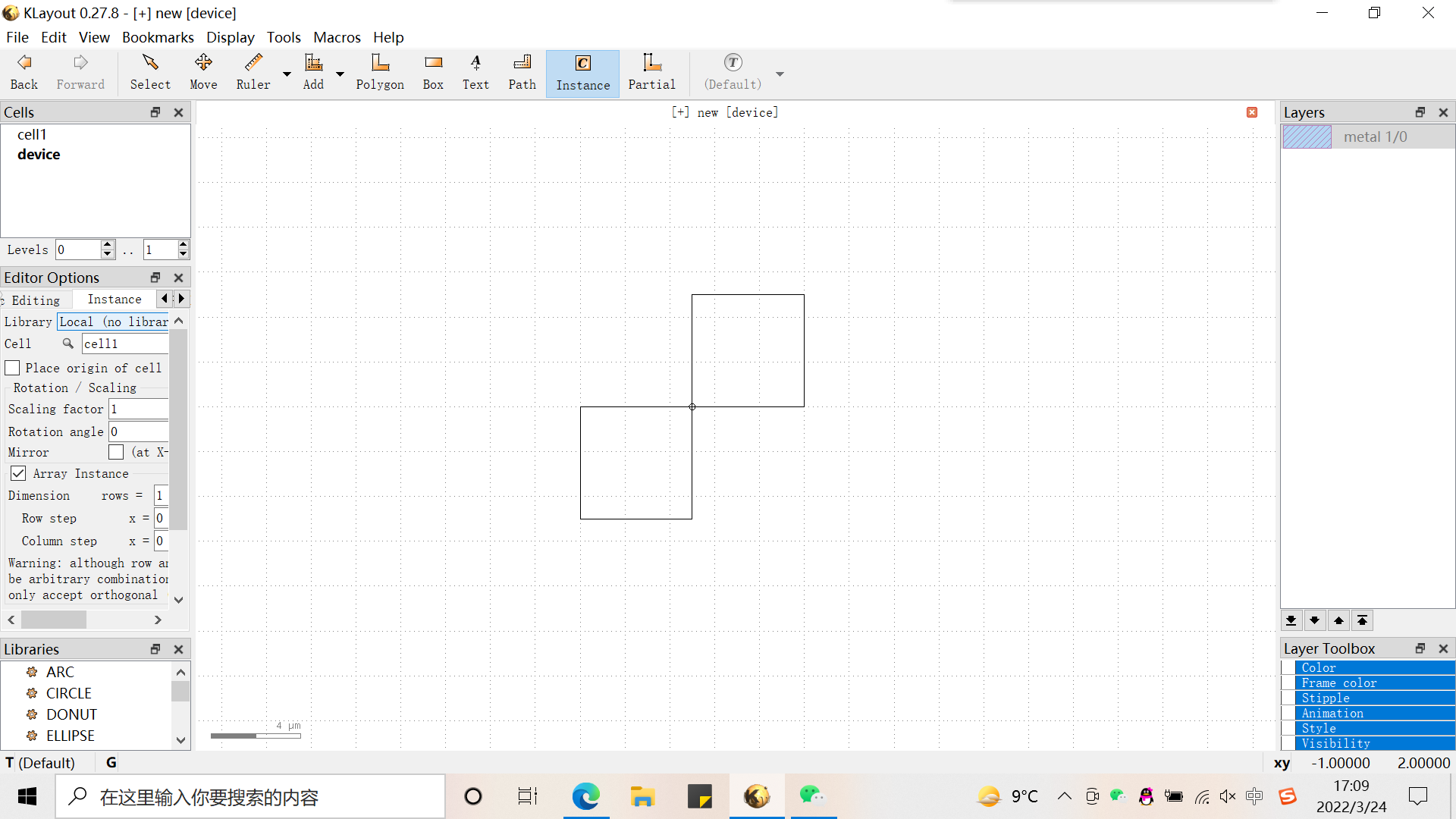Open the Library dropdown combo box
Viewport: 1456px width, 819px height.
coord(114,322)
